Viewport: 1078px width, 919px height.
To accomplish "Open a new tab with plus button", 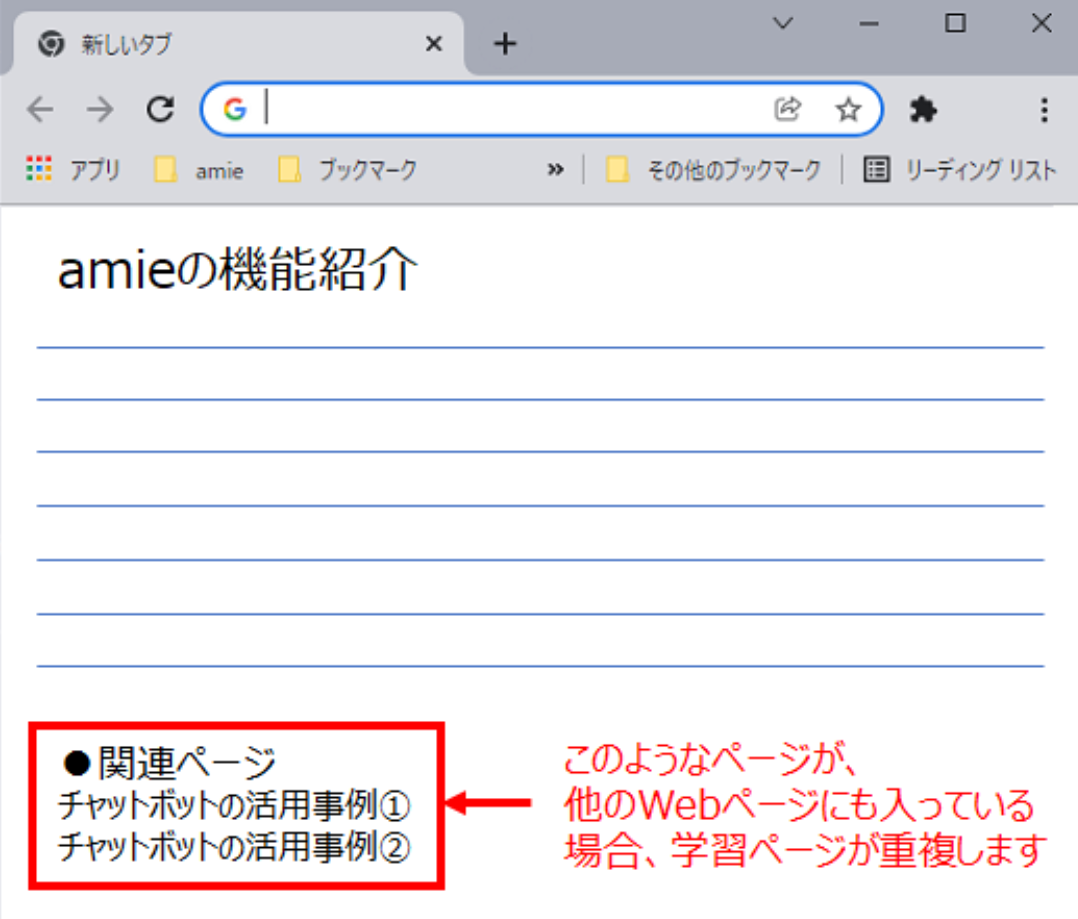I will click(x=506, y=44).
